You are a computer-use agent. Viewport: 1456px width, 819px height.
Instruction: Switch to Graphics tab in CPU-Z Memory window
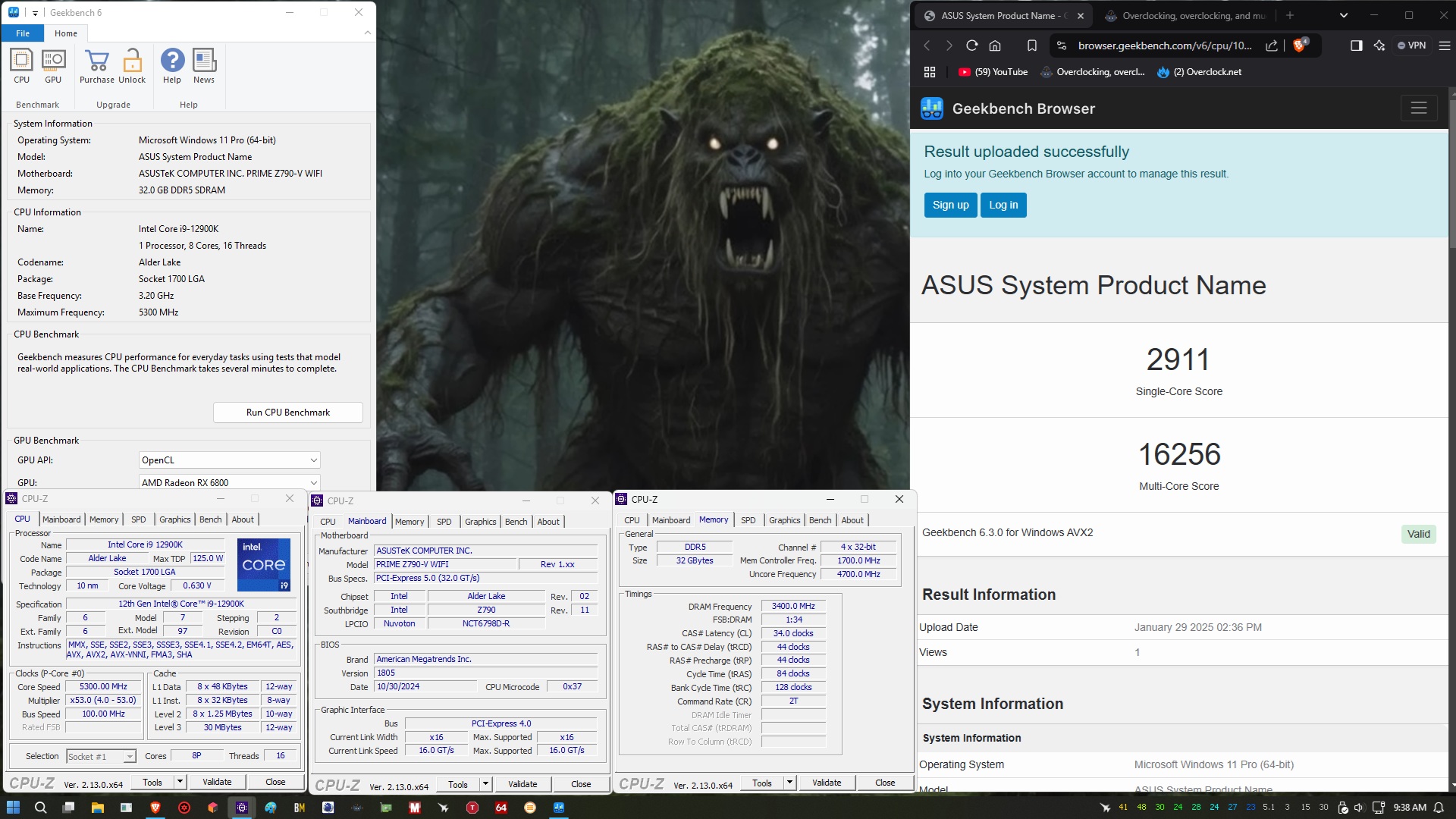784,520
